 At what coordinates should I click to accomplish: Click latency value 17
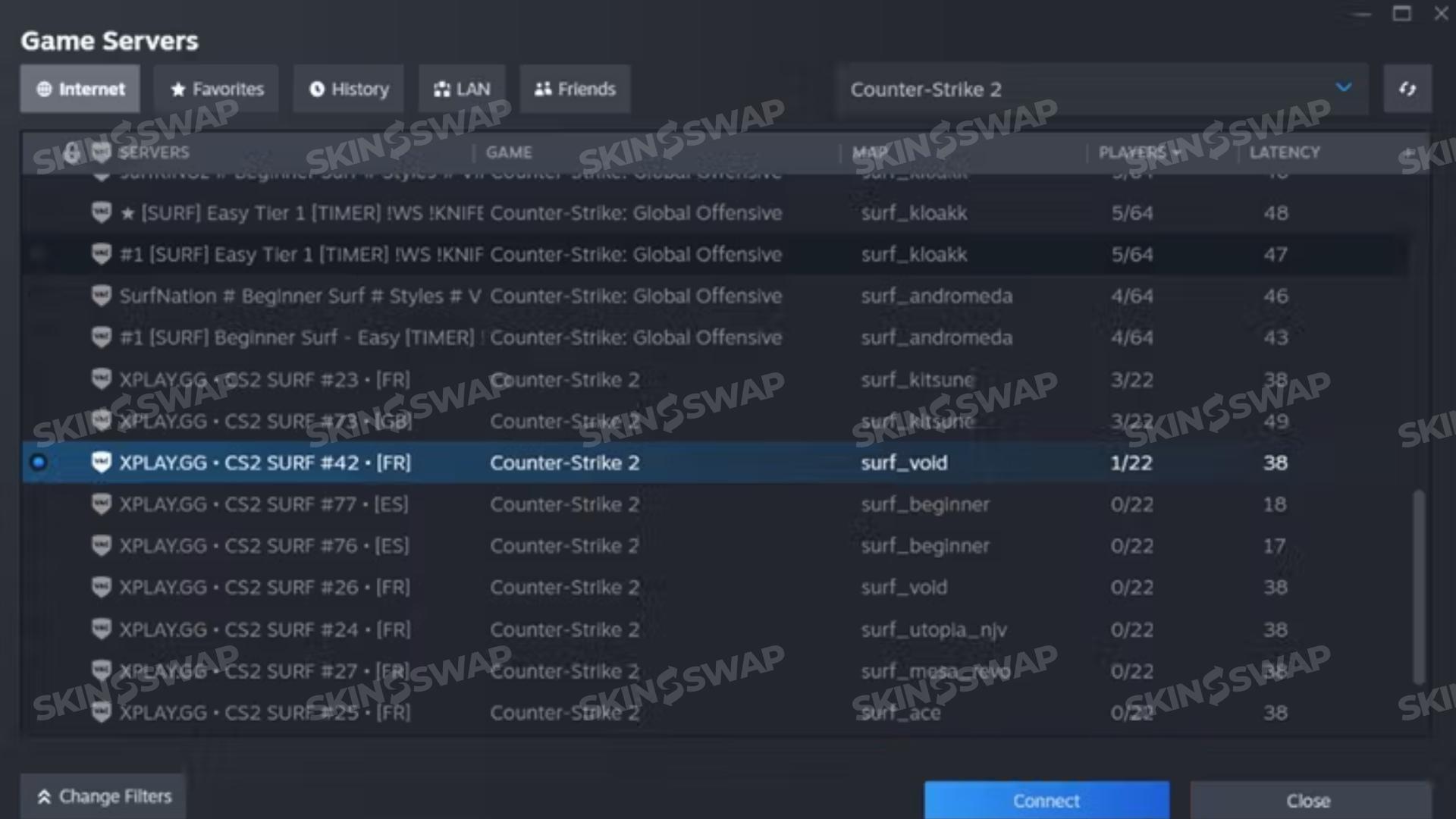(x=1275, y=546)
